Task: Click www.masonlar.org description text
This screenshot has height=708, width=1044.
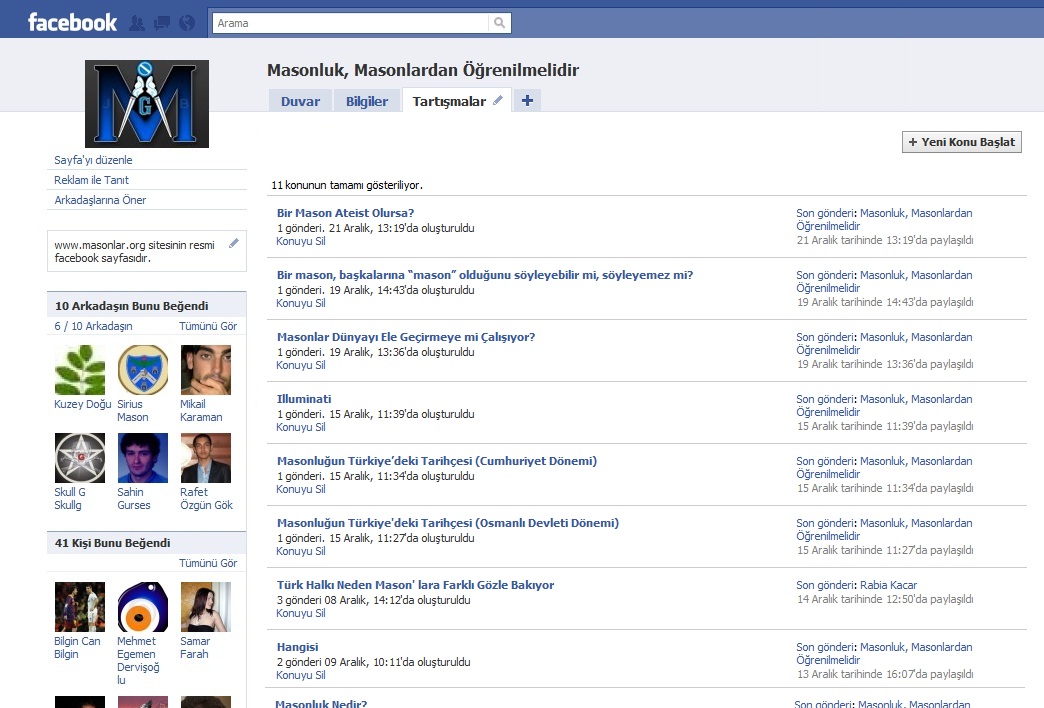Action: click(134, 251)
